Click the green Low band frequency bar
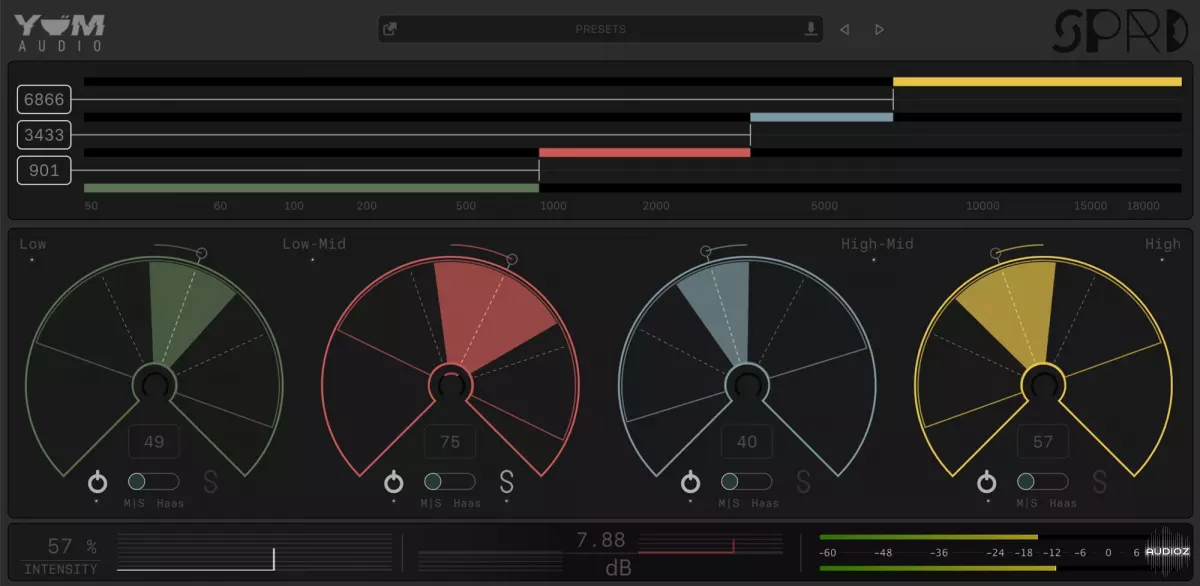This screenshot has width=1200, height=586. coord(311,187)
